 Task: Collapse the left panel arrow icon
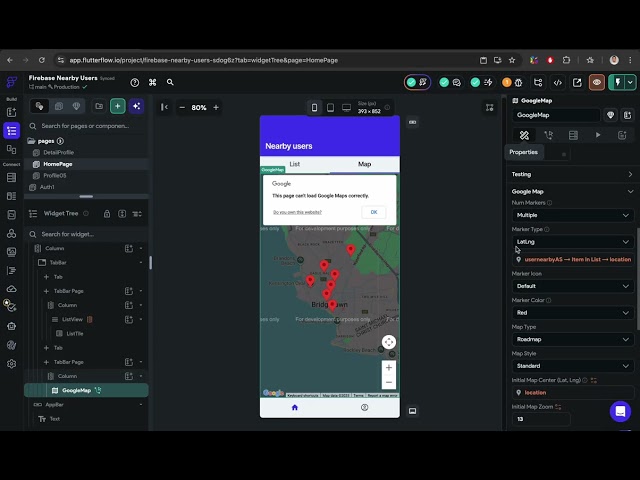pyautogui.click(x=164, y=107)
